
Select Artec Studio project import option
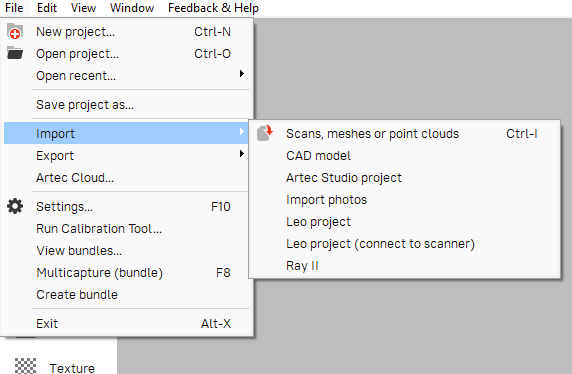405,178
